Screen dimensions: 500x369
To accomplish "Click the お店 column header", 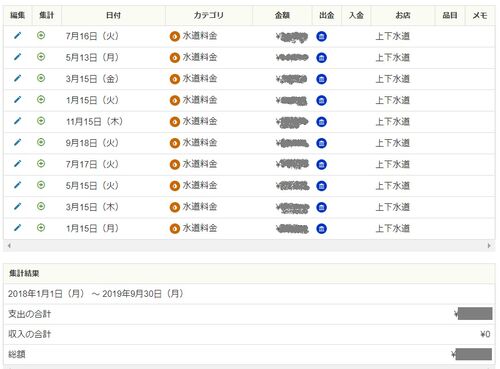I will [x=403, y=15].
